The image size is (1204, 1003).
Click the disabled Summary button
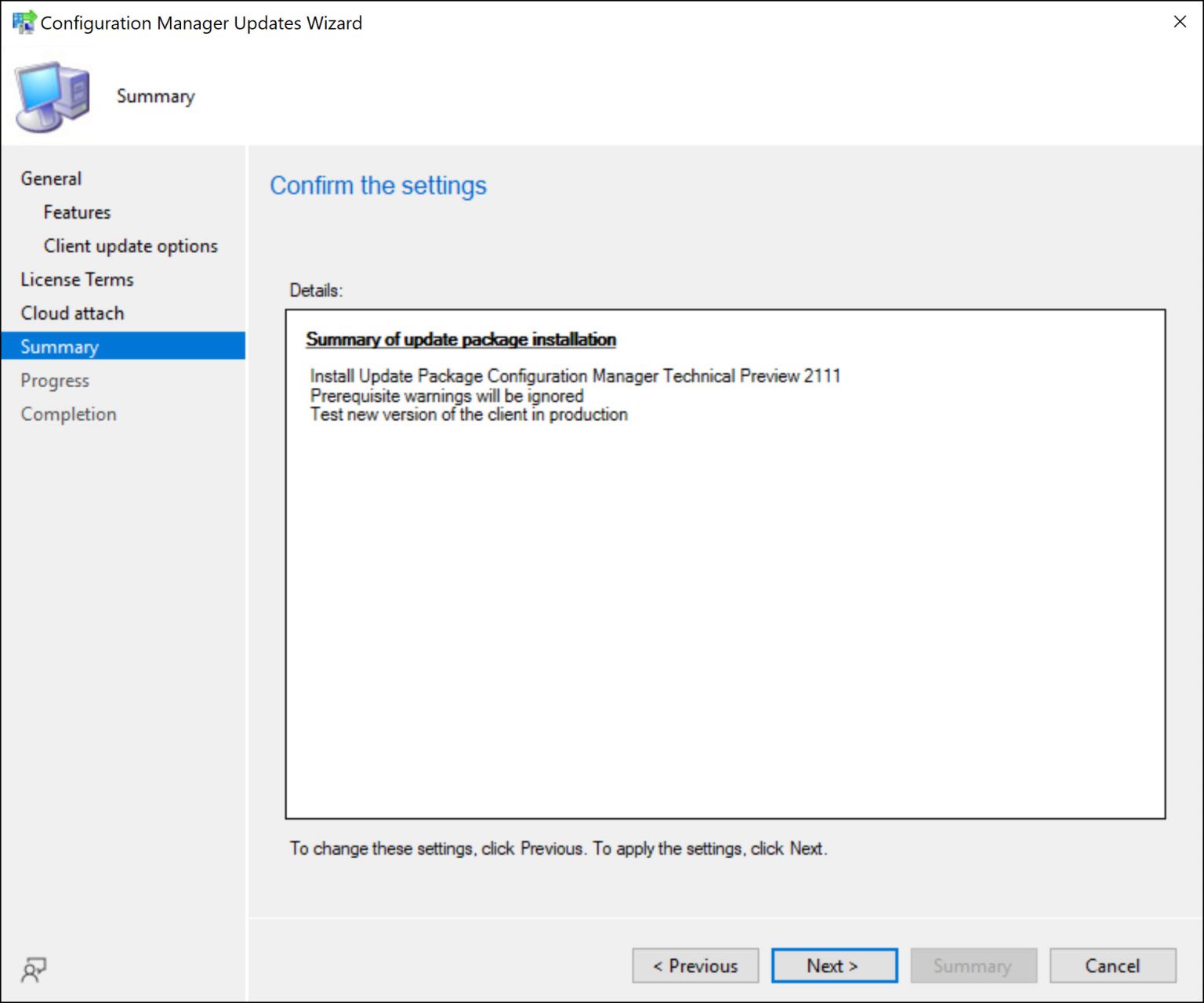click(974, 966)
